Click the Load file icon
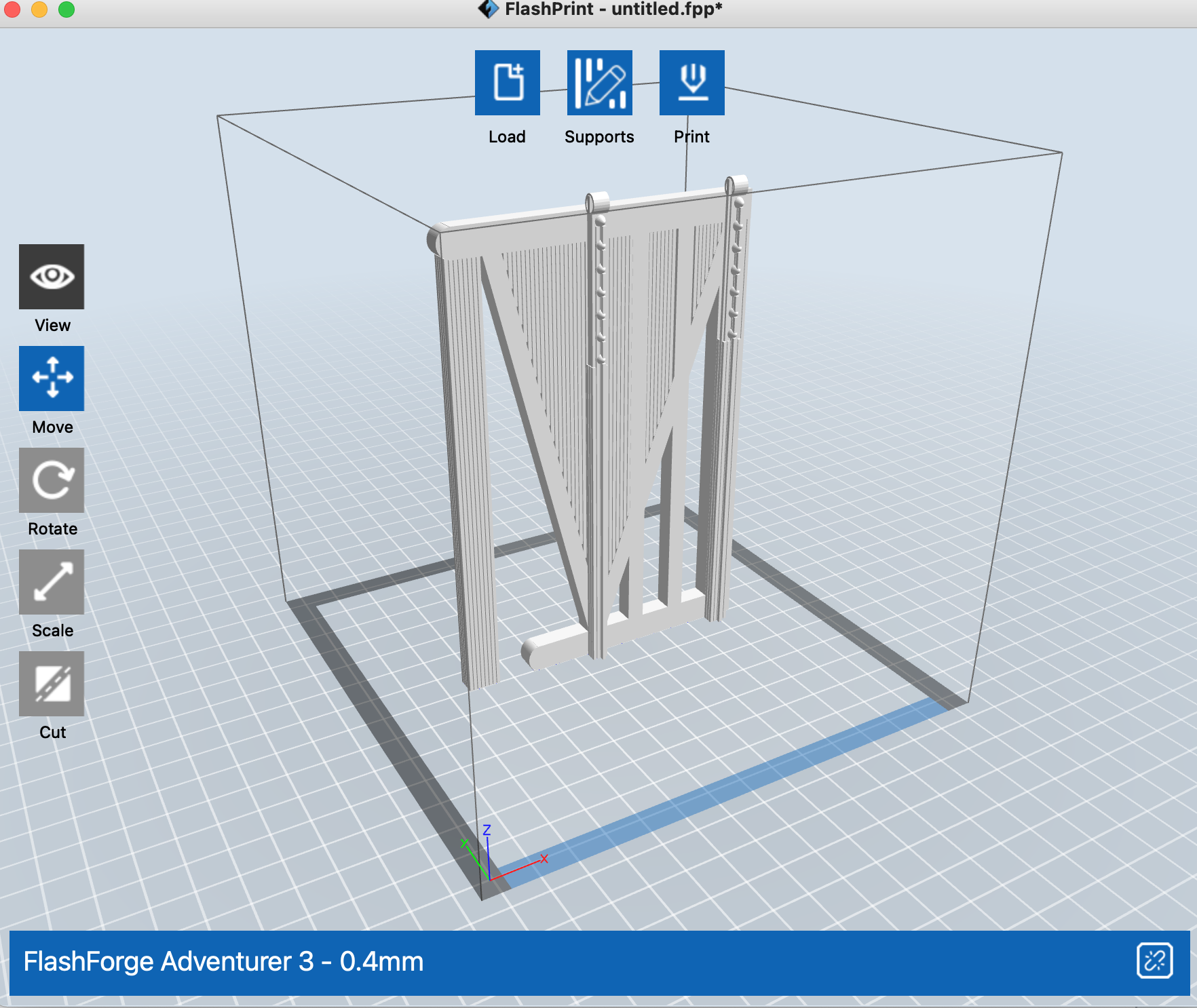The height and width of the screenshot is (1008, 1197). [x=507, y=83]
